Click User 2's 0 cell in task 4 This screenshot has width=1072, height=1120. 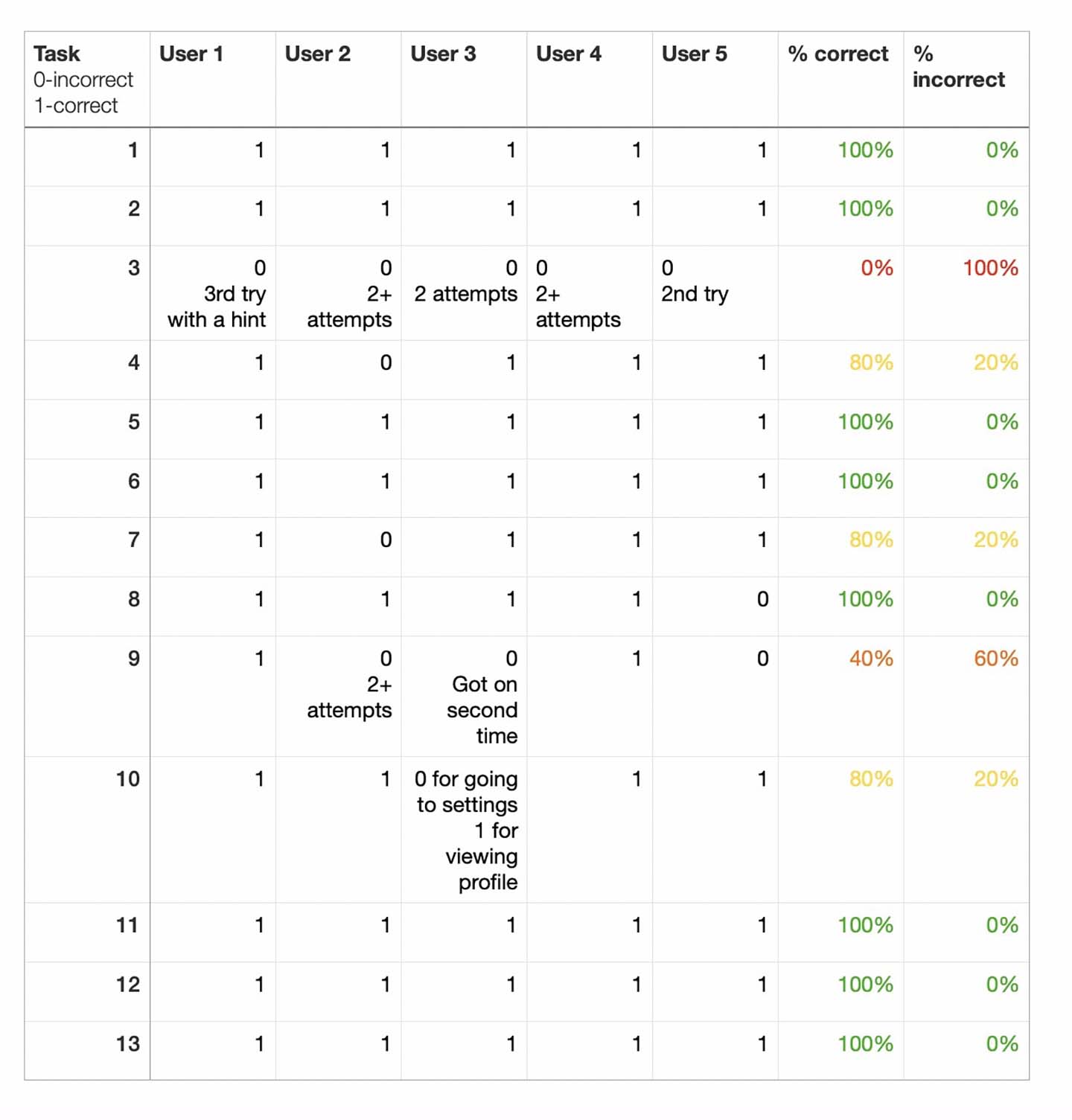click(x=385, y=363)
